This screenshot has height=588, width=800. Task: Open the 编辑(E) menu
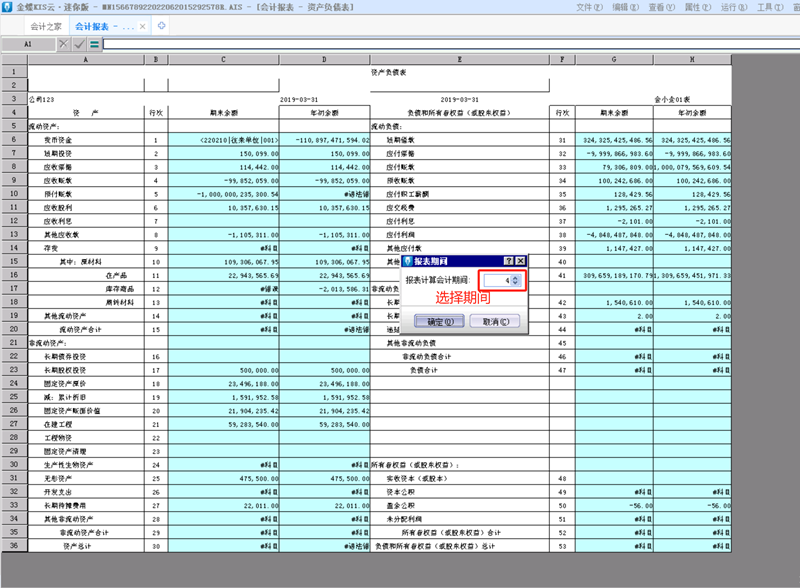pos(626,6)
